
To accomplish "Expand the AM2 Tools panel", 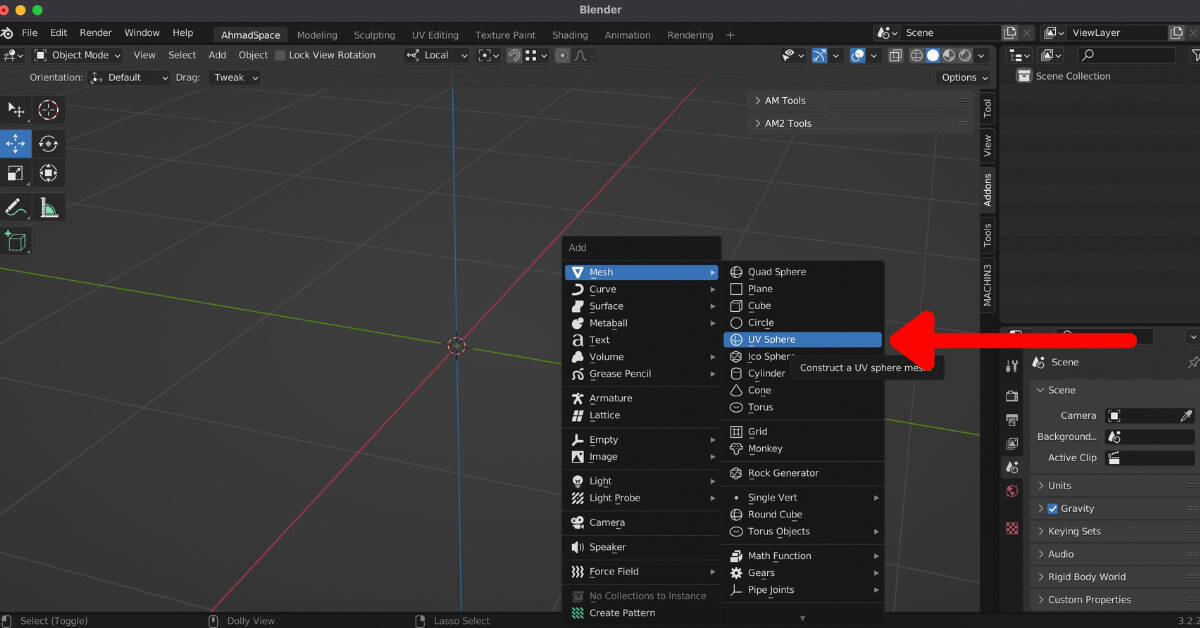I will coord(860,123).
